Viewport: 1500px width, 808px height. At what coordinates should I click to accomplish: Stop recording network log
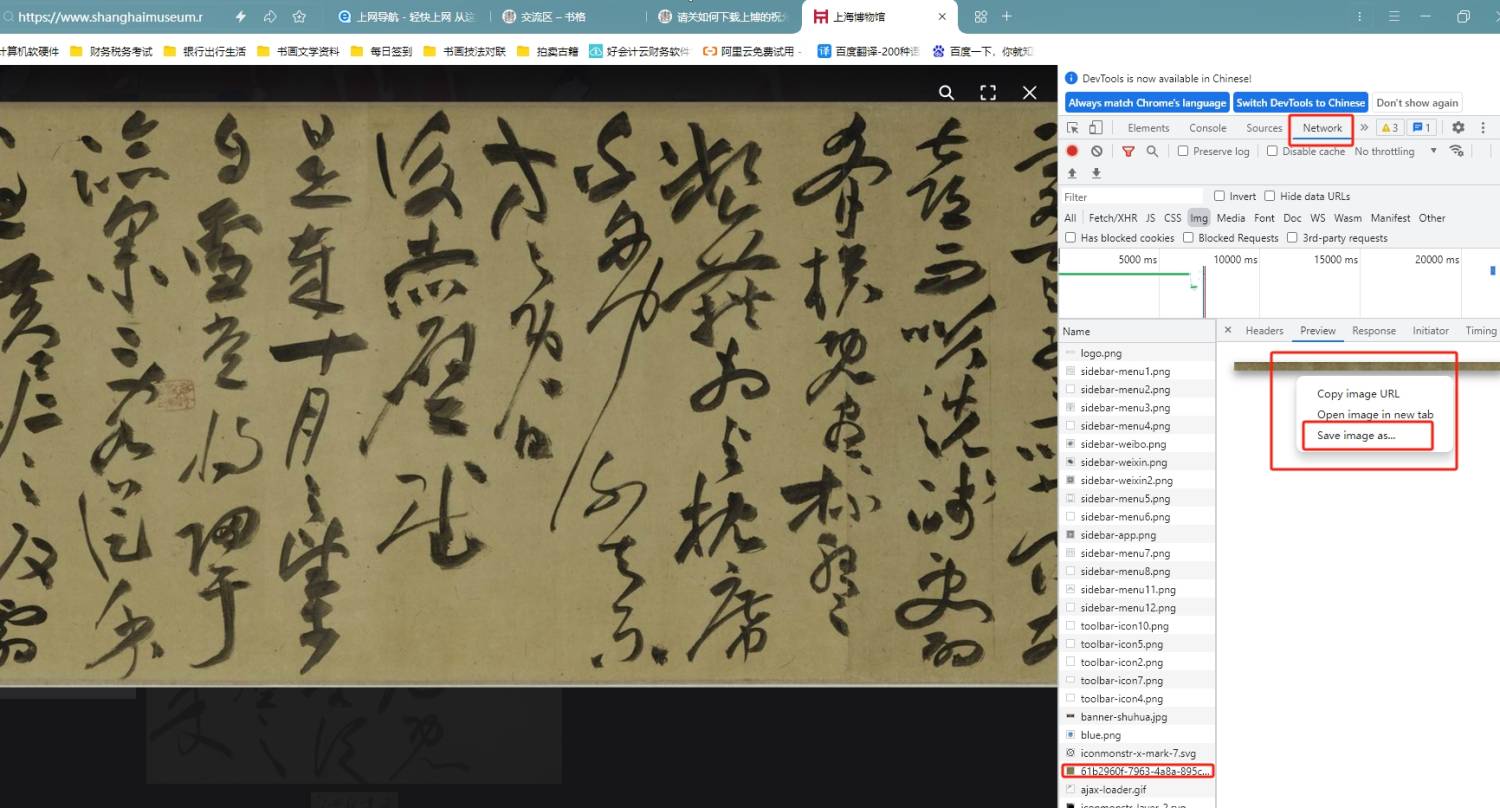(x=1072, y=151)
